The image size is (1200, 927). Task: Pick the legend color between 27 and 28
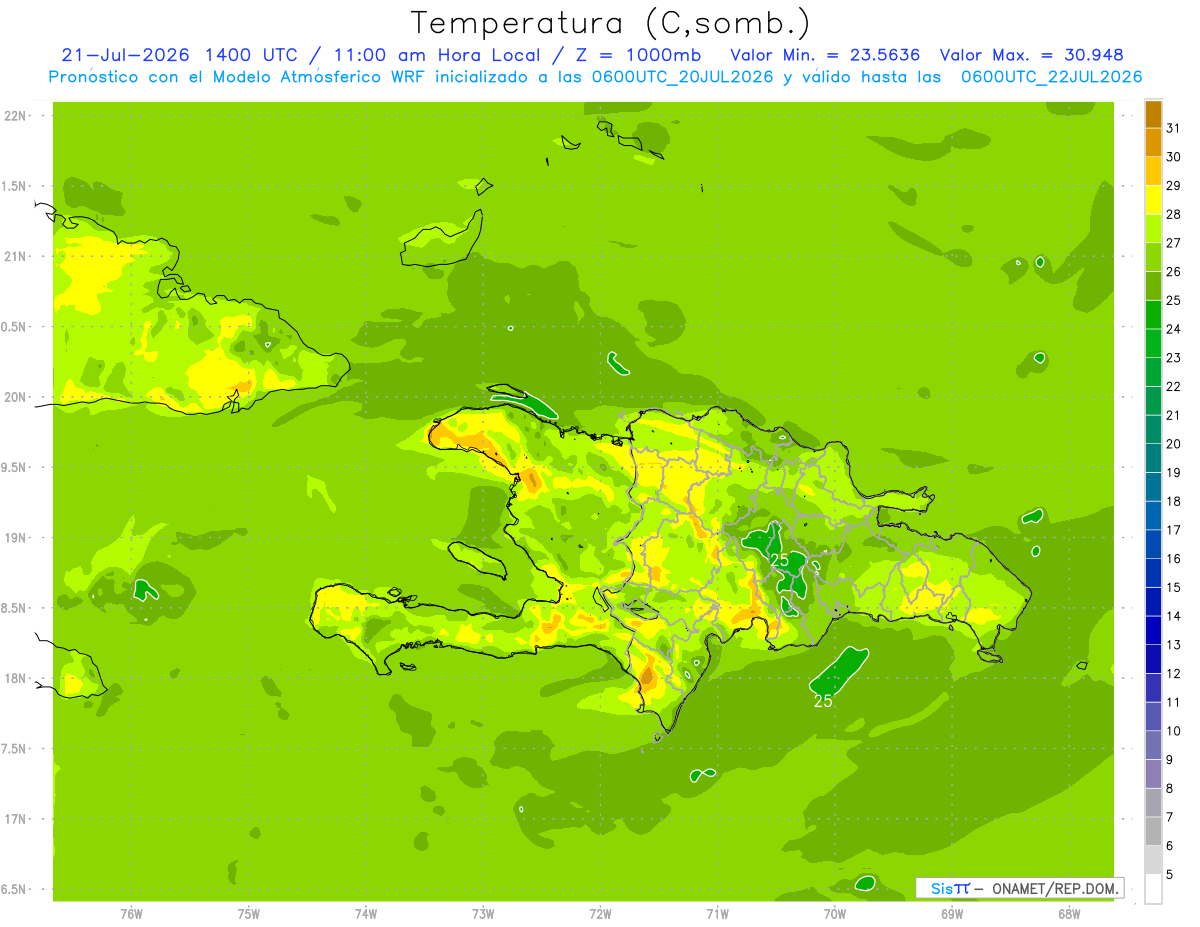[x=1153, y=228]
